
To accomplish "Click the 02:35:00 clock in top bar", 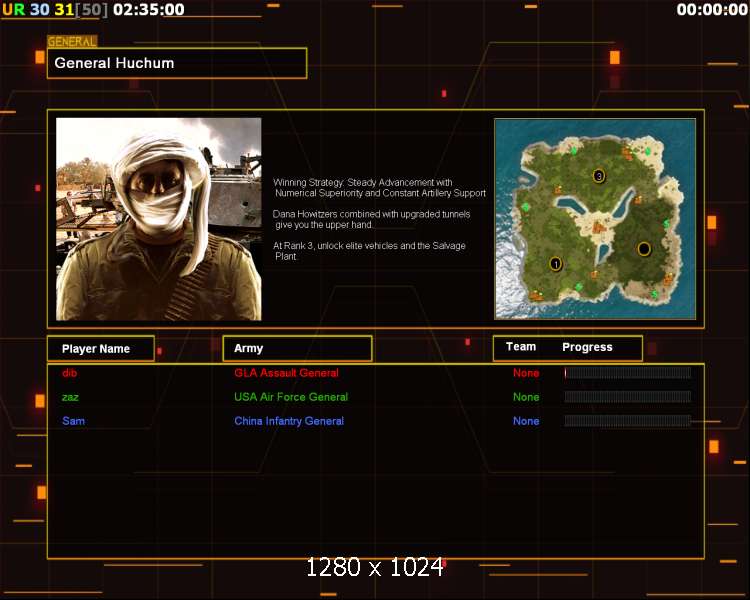I will [149, 9].
